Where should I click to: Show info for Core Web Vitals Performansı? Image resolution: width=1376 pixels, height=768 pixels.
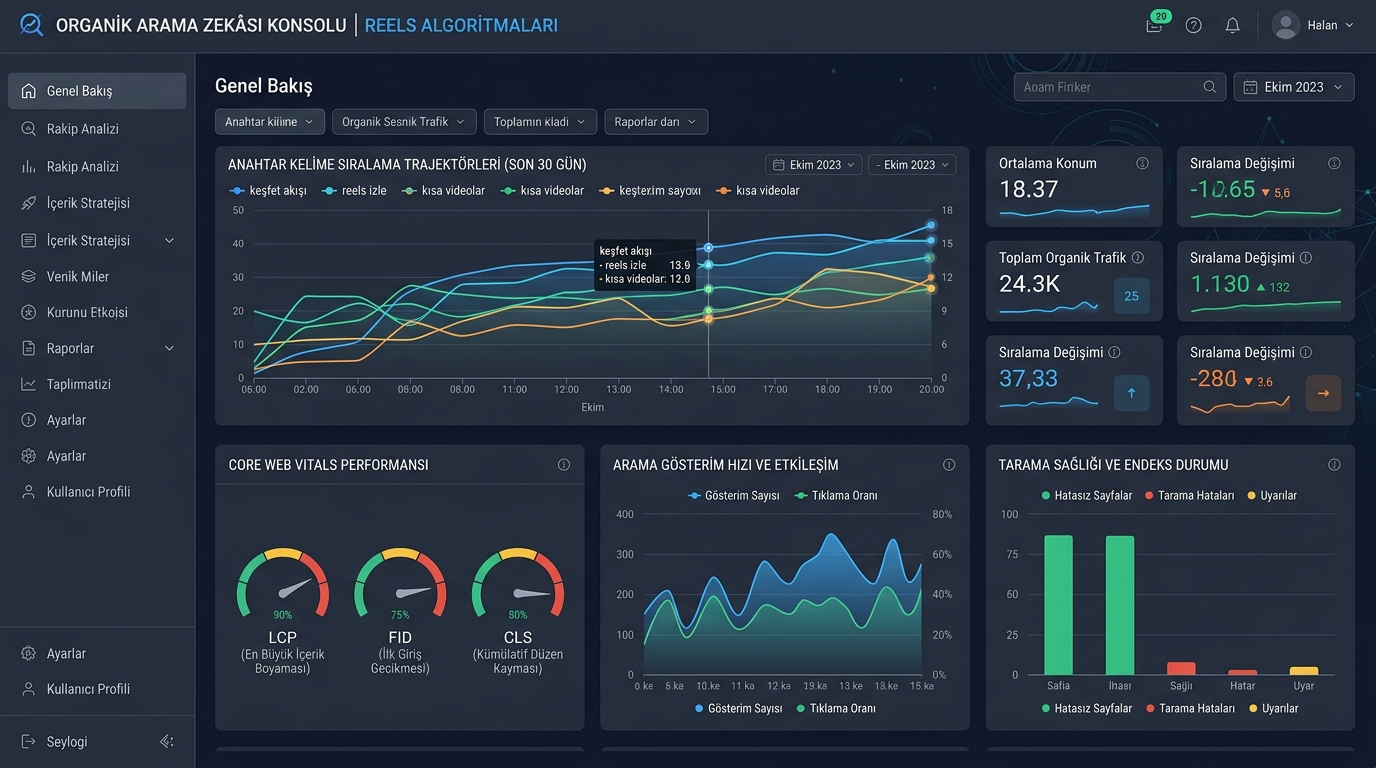point(564,465)
